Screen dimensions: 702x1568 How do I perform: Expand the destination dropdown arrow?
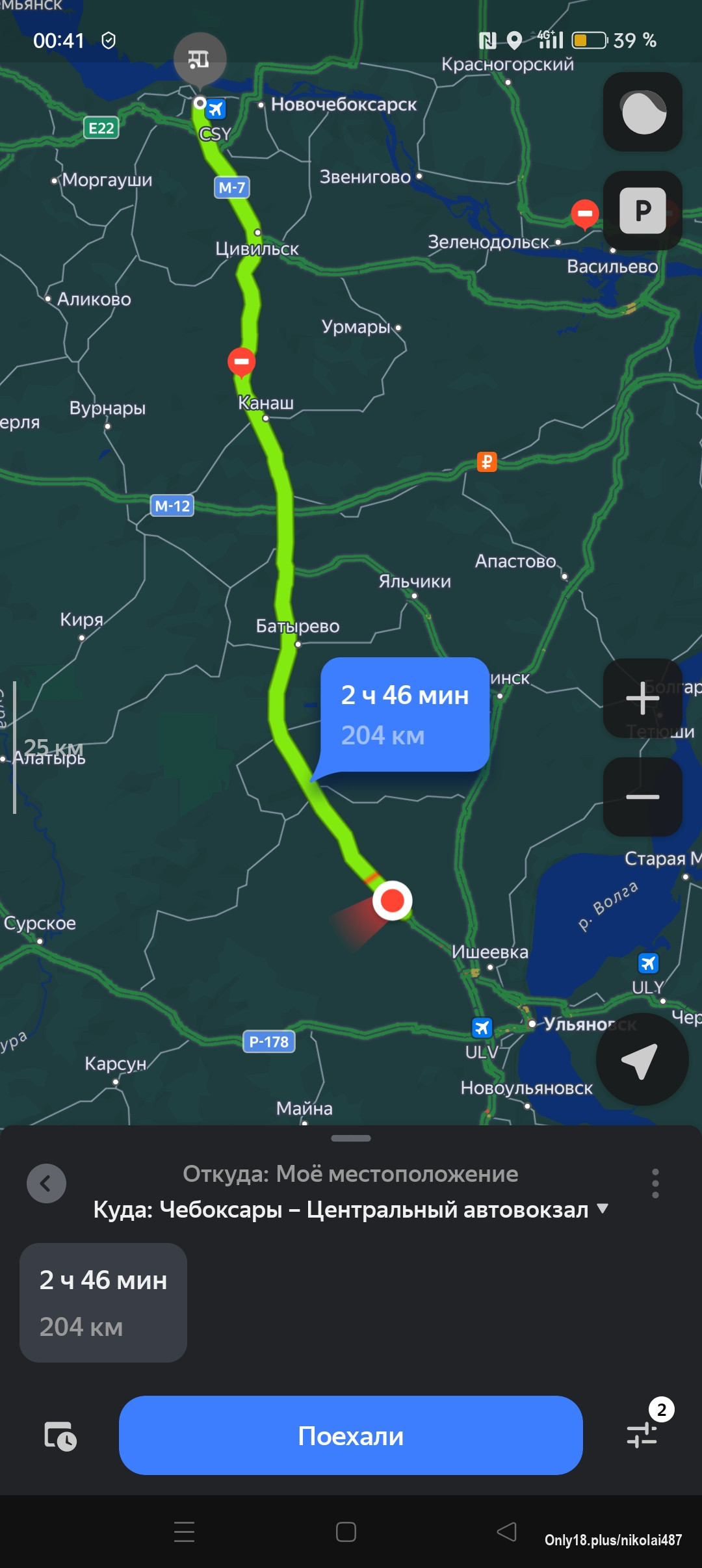(603, 1209)
